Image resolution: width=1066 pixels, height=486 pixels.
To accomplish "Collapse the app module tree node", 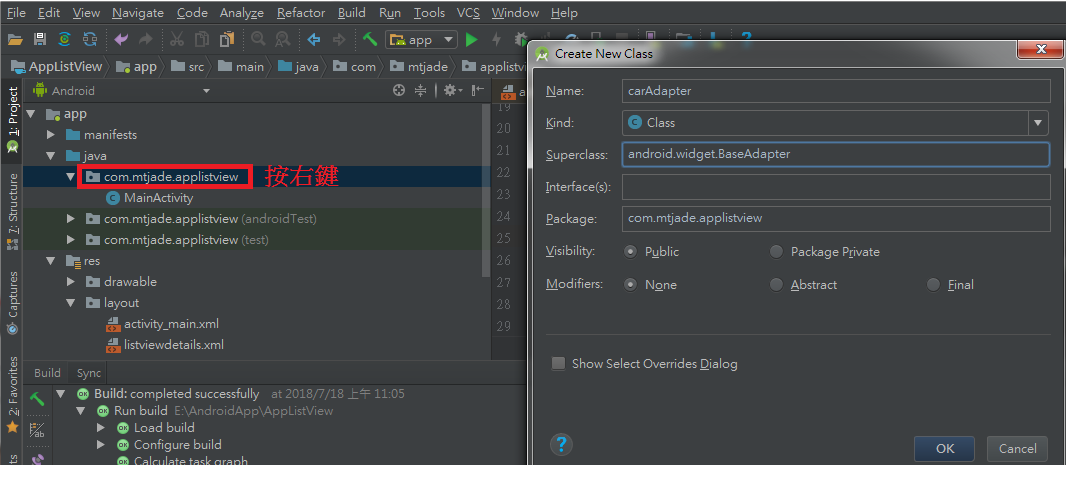I will (x=31, y=114).
